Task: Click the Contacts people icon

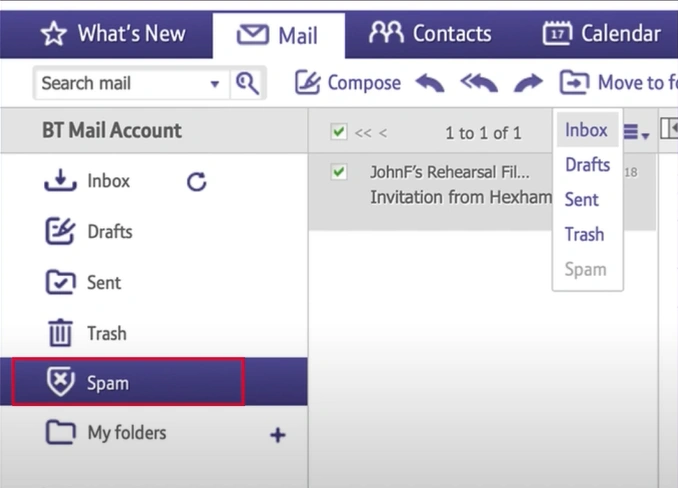Action: click(x=386, y=32)
